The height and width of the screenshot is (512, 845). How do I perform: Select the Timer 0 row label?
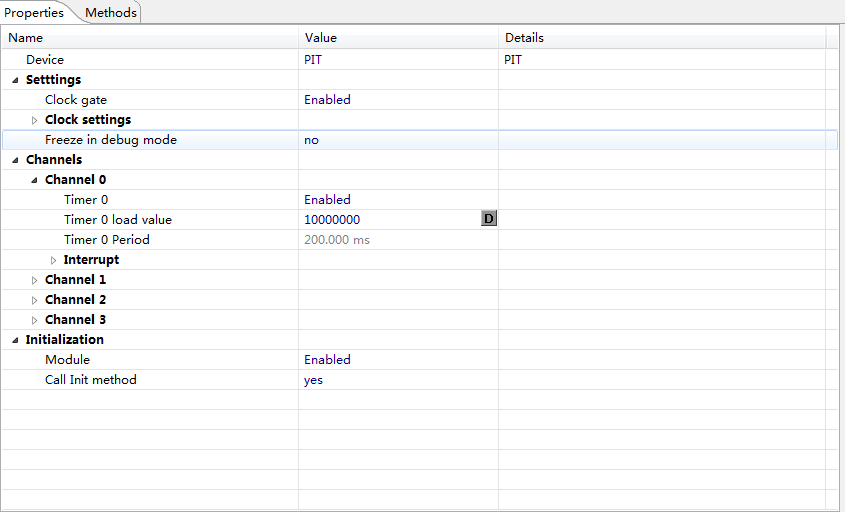(86, 200)
